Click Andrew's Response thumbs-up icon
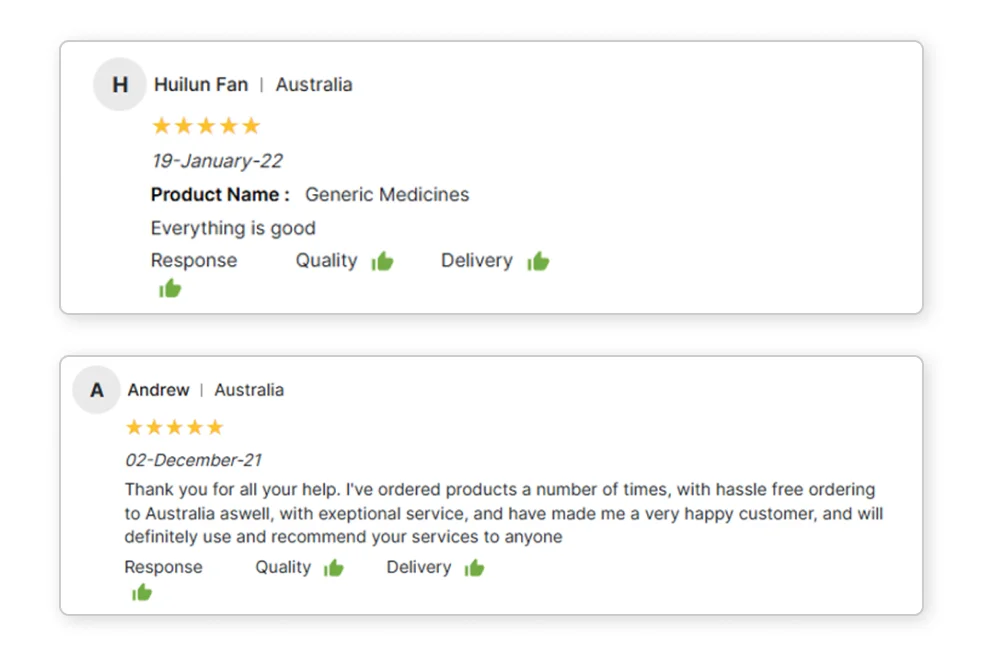The image size is (982, 656). 142,593
